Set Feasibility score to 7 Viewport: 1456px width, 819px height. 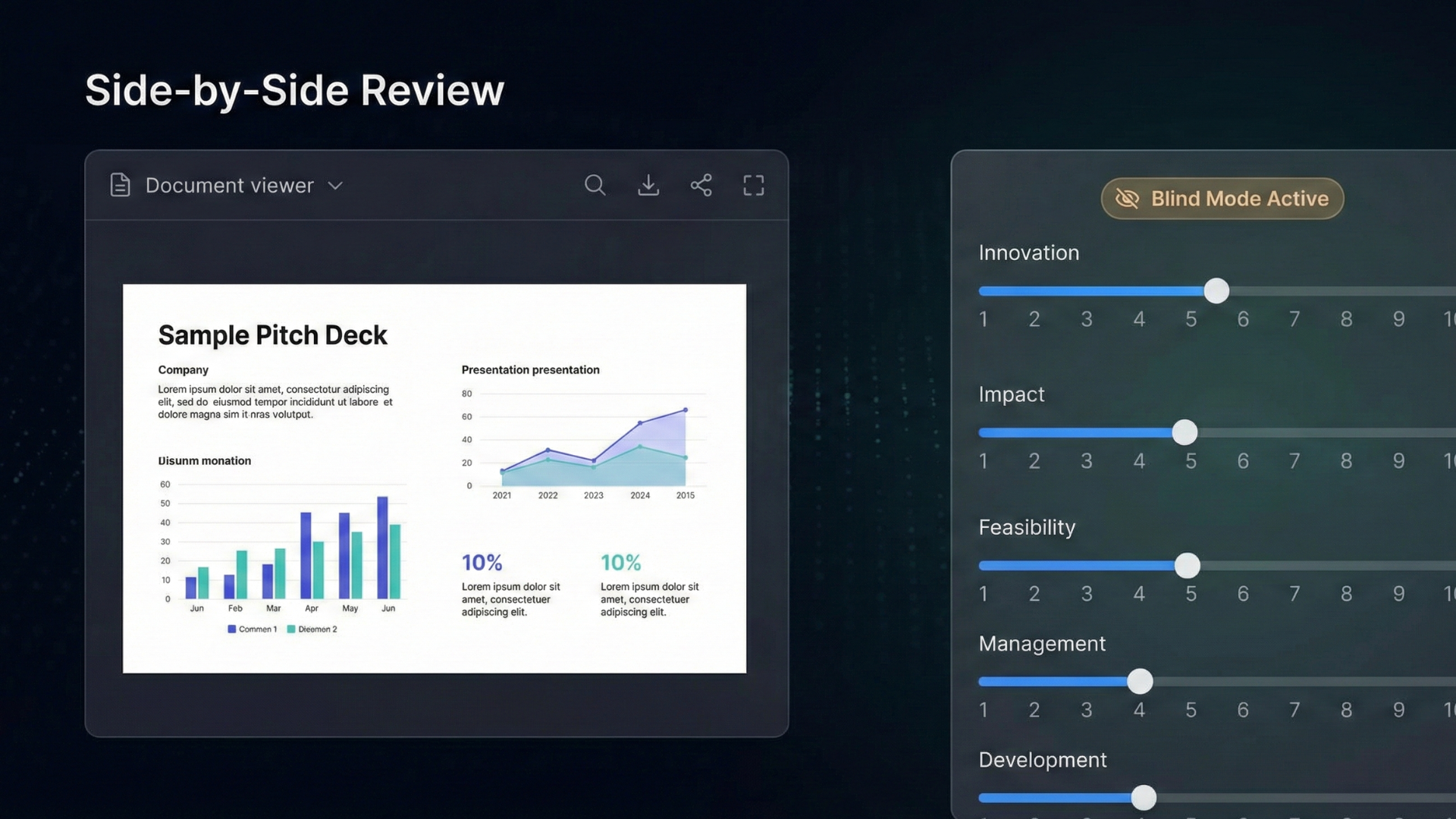[x=1294, y=566]
